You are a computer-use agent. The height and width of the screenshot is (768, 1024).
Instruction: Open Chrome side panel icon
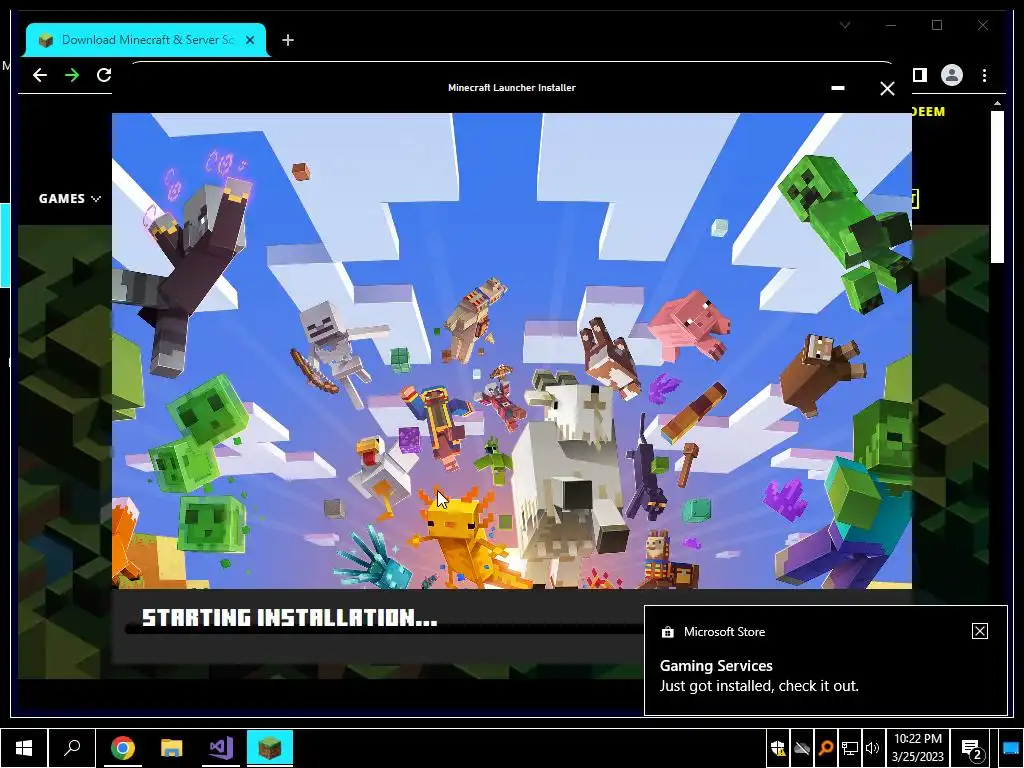point(920,75)
